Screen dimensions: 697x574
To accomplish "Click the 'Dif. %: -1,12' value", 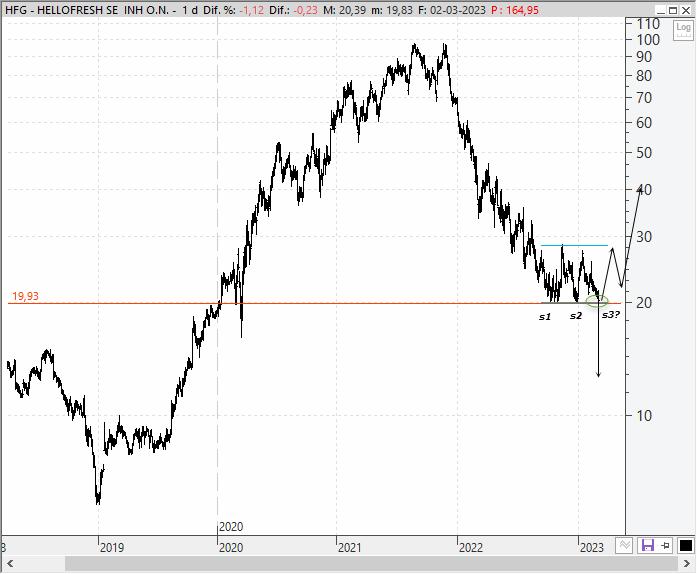I will coord(235,10).
